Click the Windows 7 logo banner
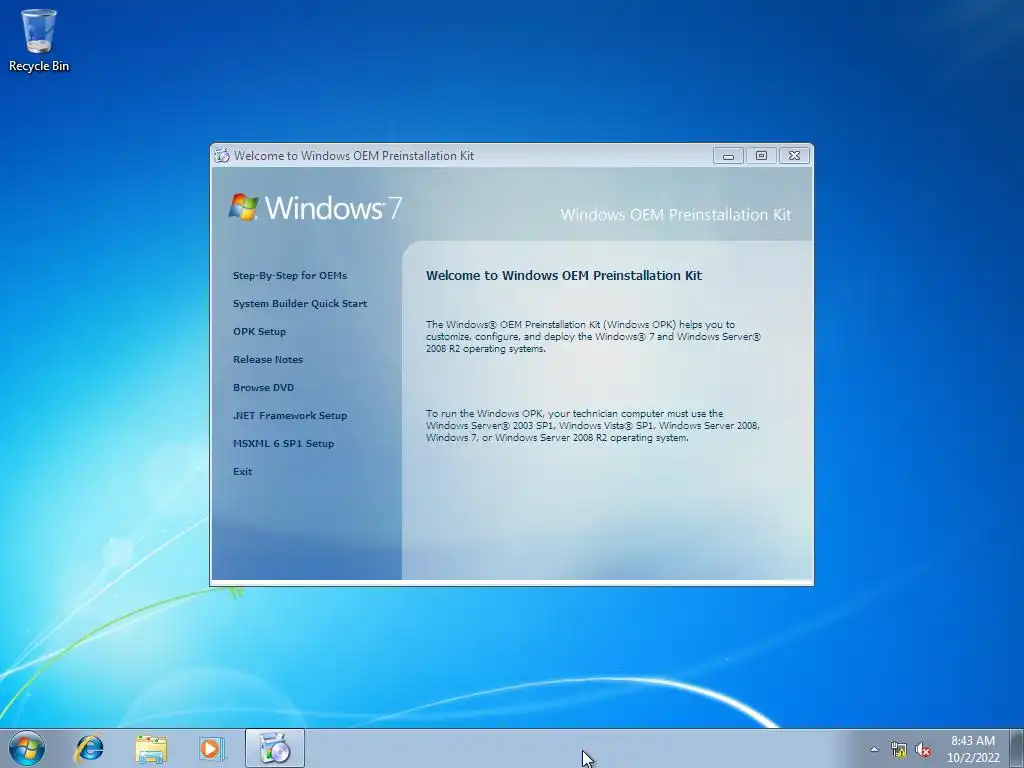The height and width of the screenshot is (768, 1024). [315, 208]
